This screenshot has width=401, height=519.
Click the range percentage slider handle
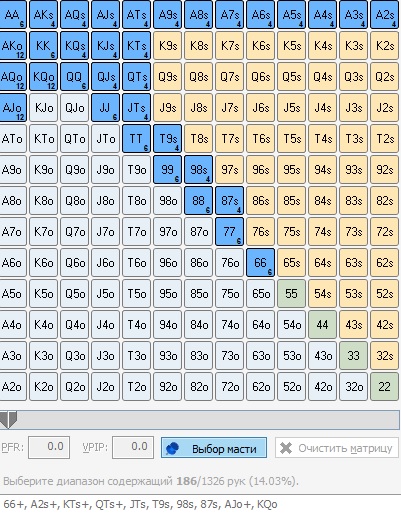(8, 420)
